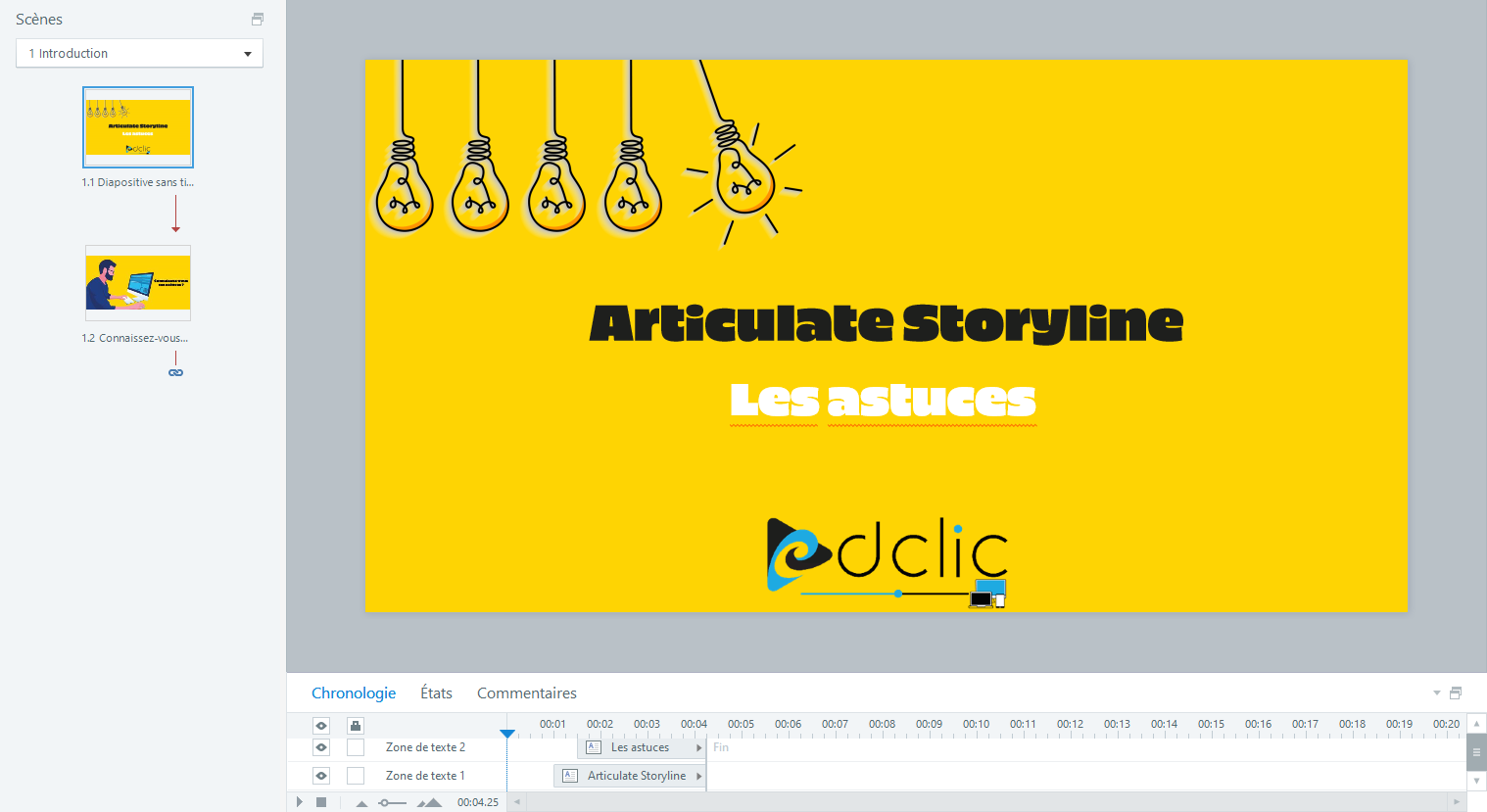This screenshot has width=1487, height=812.
Task: Open the '1 Introduction' scene dropdown
Action: (248, 53)
